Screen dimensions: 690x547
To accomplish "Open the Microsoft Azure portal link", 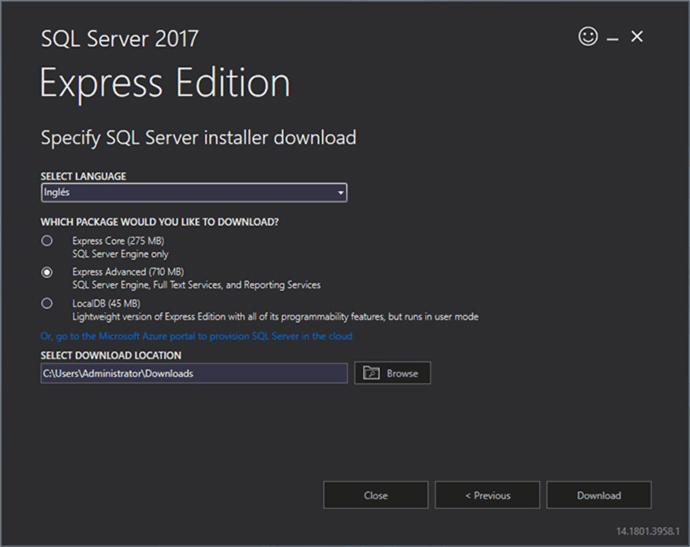I will tap(196, 336).
